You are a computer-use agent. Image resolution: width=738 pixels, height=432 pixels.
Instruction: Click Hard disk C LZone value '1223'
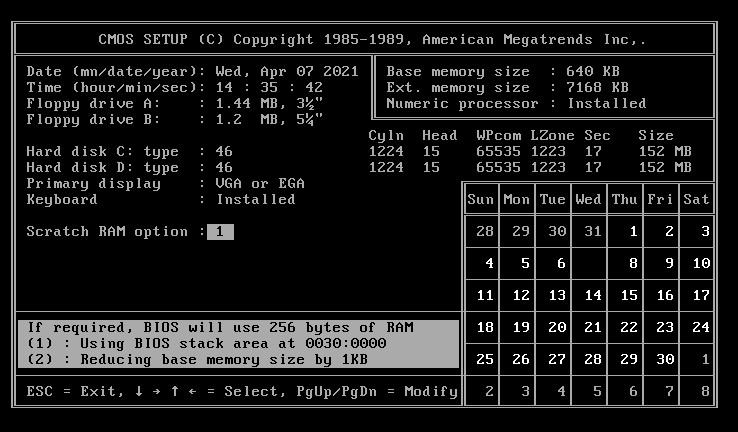pos(548,152)
